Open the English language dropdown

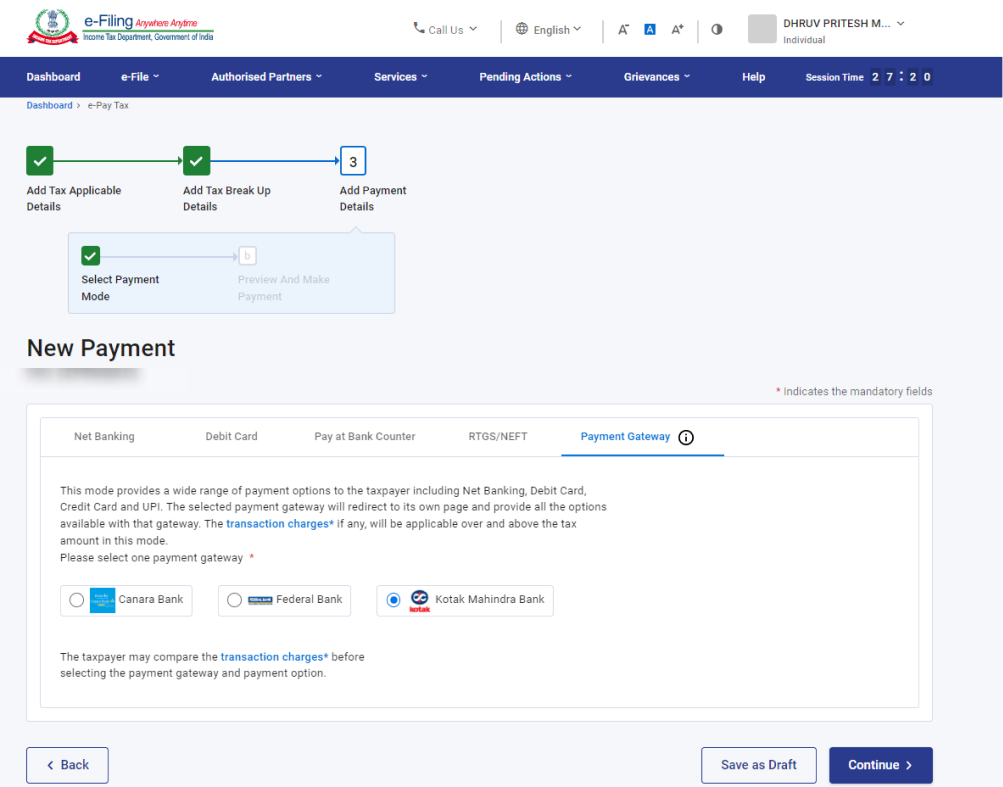549,29
